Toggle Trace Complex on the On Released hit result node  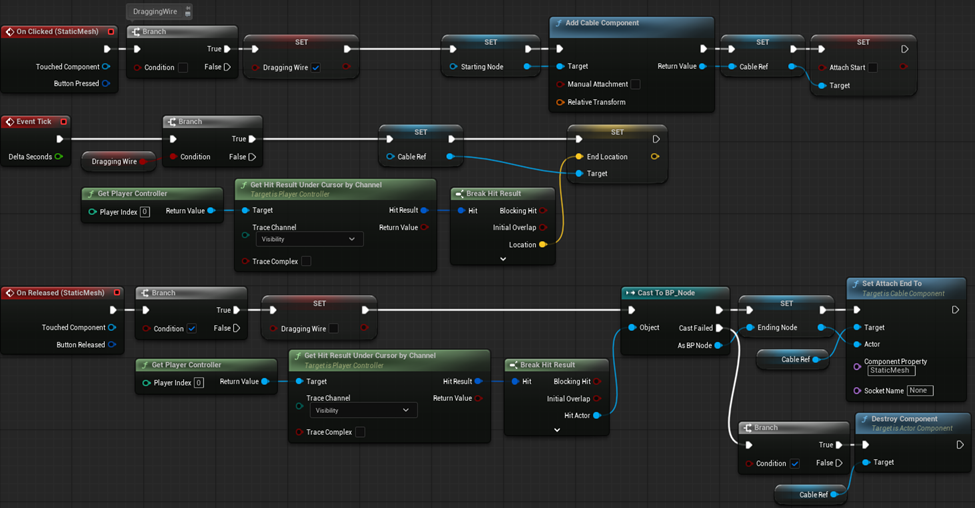pyautogui.click(x=360, y=432)
